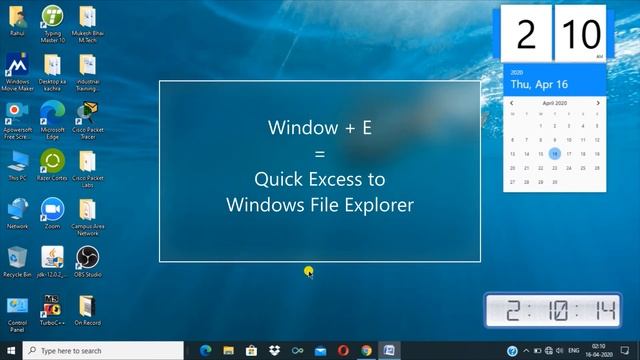Open the Control Panel desktop icon
The image size is (640, 360).
click(17, 314)
